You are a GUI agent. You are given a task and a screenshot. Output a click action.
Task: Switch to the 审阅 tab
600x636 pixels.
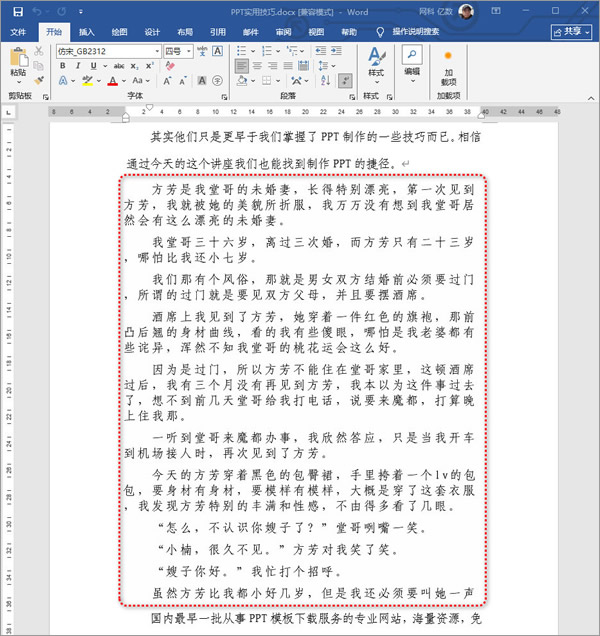[x=283, y=32]
